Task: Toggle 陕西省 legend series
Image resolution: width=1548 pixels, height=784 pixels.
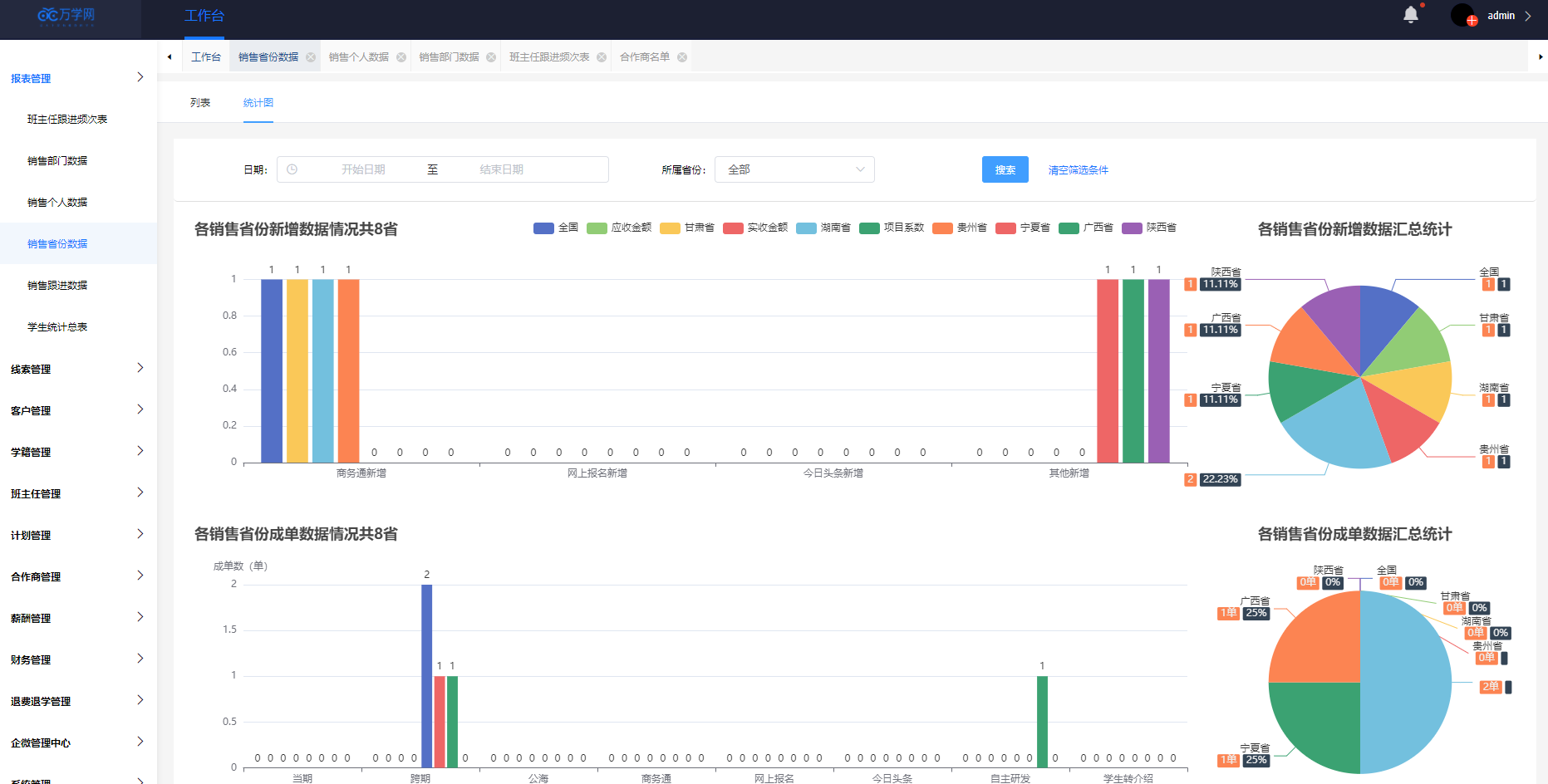Action: [x=1149, y=228]
